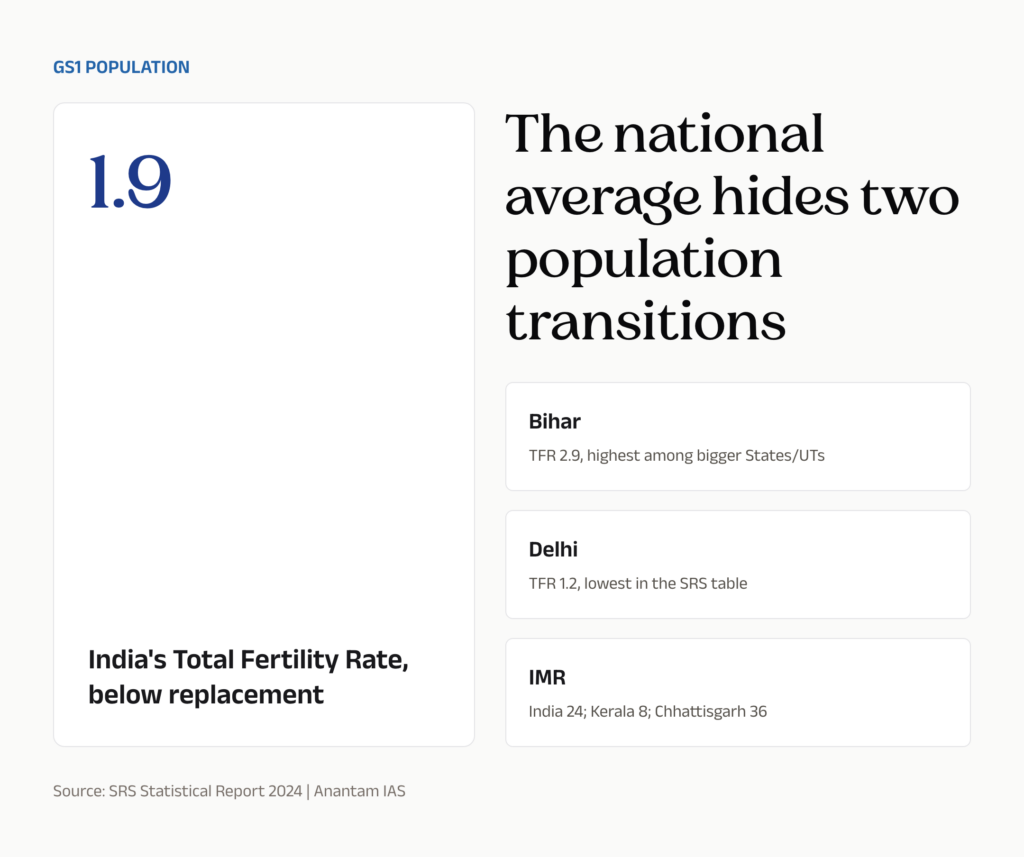Click the GS1 POPULATION category label

pyautogui.click(x=121, y=67)
